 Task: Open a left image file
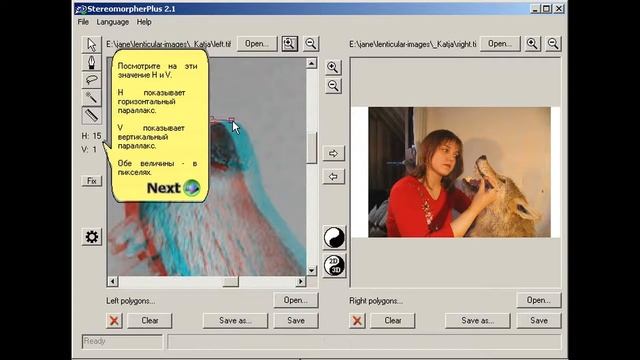(x=257, y=44)
